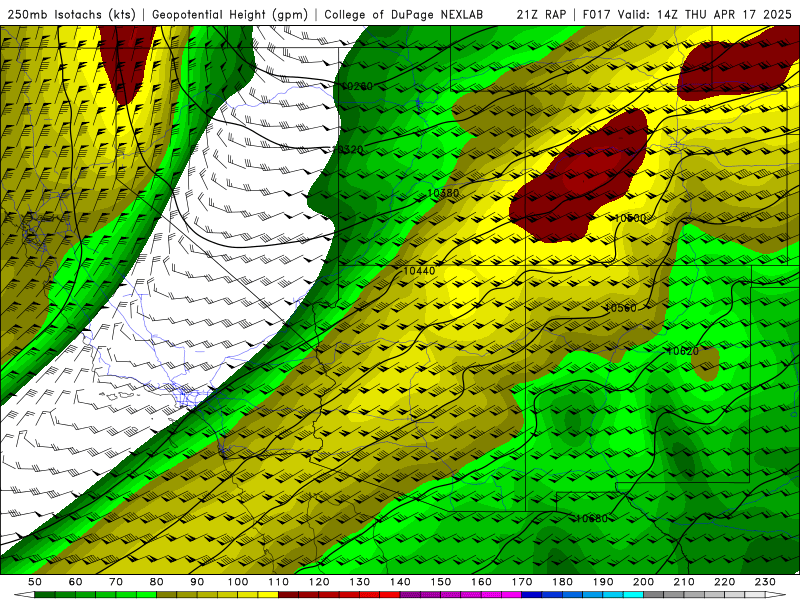The image size is (800, 600).
Task: Click the '21Z RAP' model run label
Action: click(x=541, y=14)
